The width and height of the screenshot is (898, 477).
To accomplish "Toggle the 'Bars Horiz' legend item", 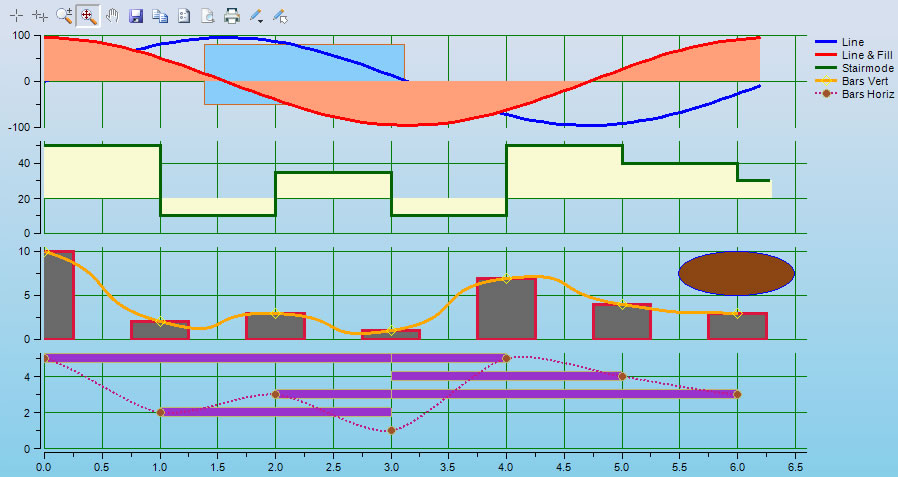I will (x=867, y=93).
